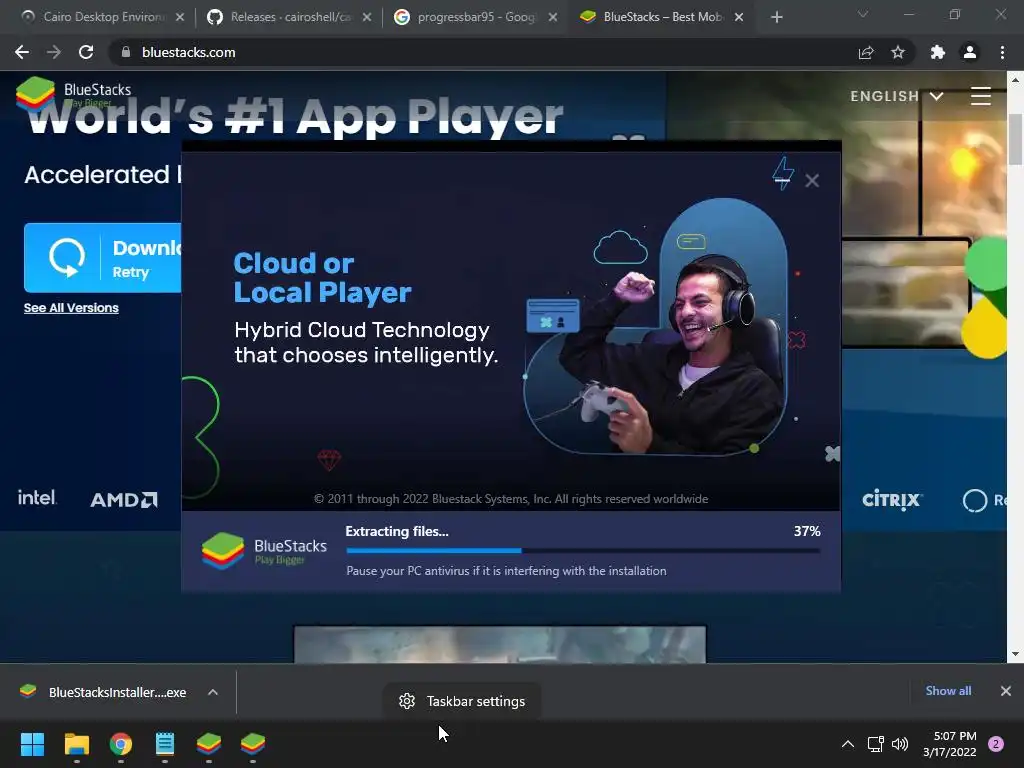Open File Explorer from taskbar
This screenshot has height=768, width=1024.
tap(76, 744)
